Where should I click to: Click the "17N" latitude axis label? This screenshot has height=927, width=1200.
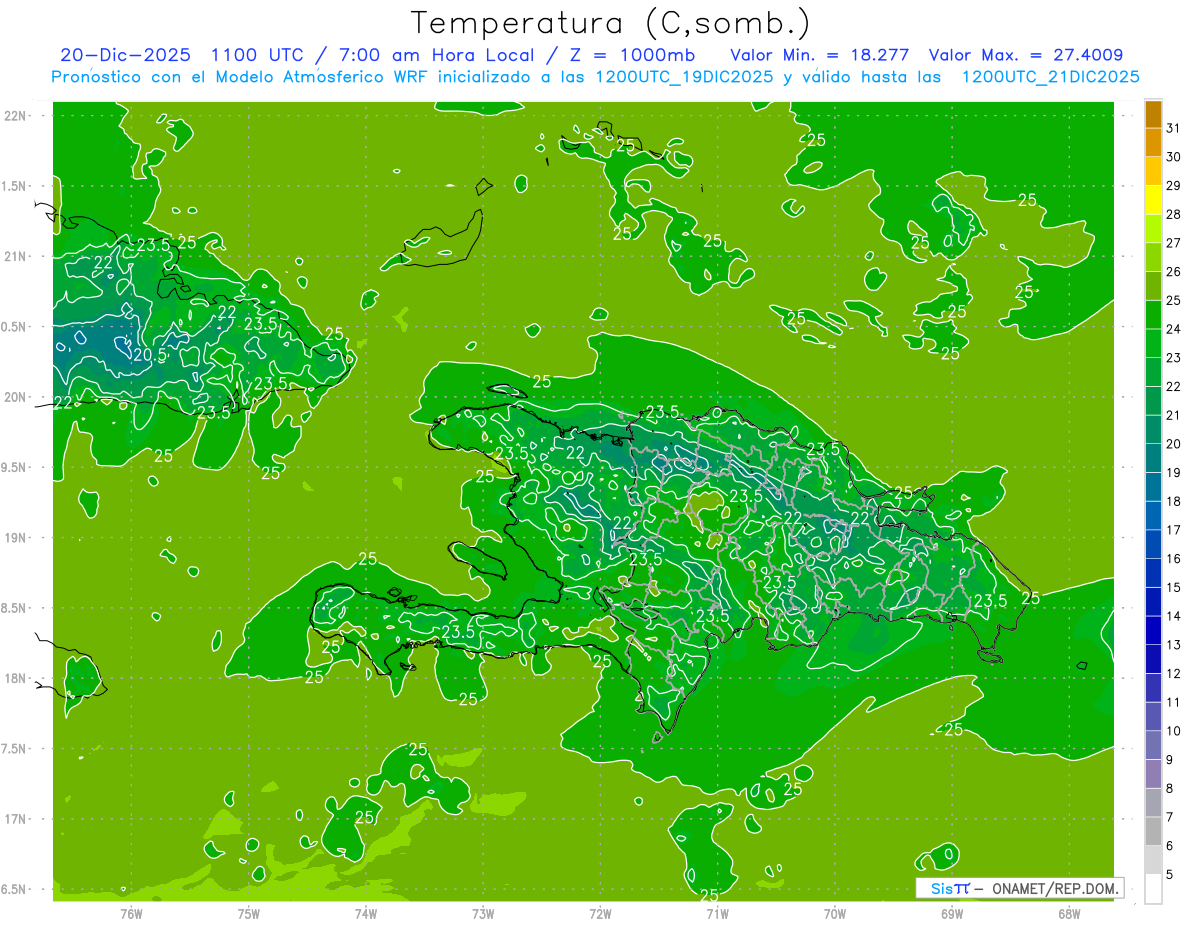15,819
